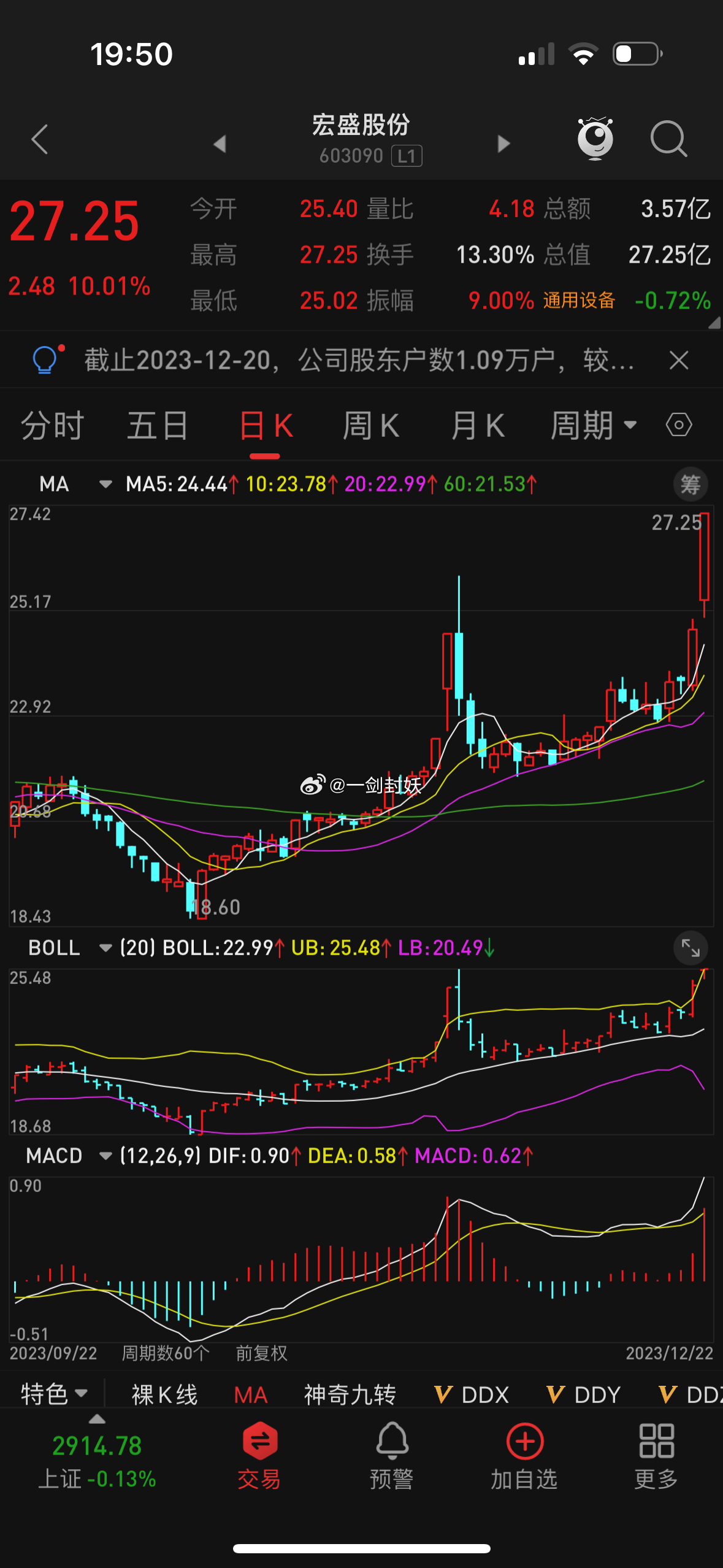
Task: Open chart settings hexagon icon
Action: (679, 425)
